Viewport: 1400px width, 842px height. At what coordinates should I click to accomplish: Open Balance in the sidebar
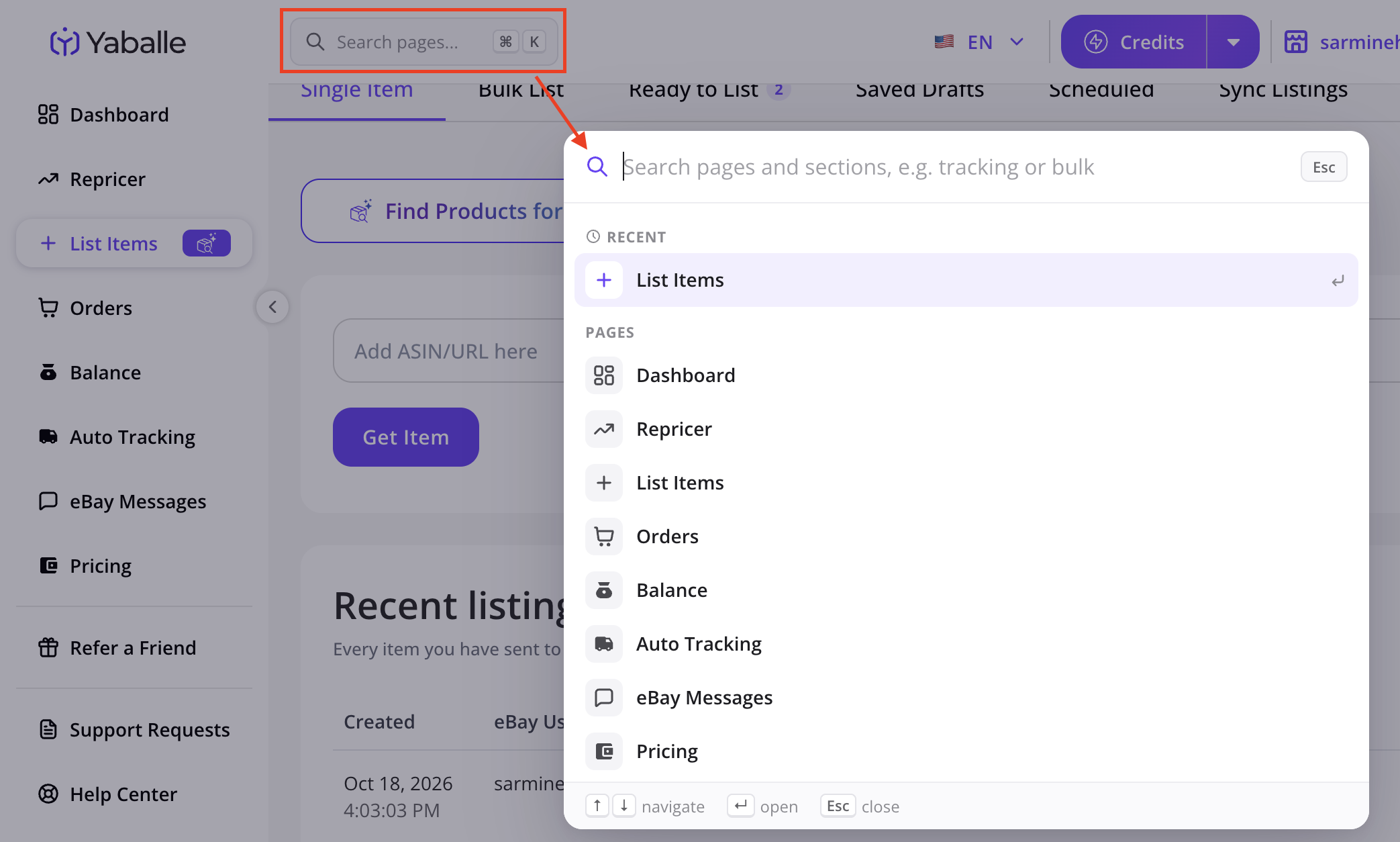coord(105,373)
